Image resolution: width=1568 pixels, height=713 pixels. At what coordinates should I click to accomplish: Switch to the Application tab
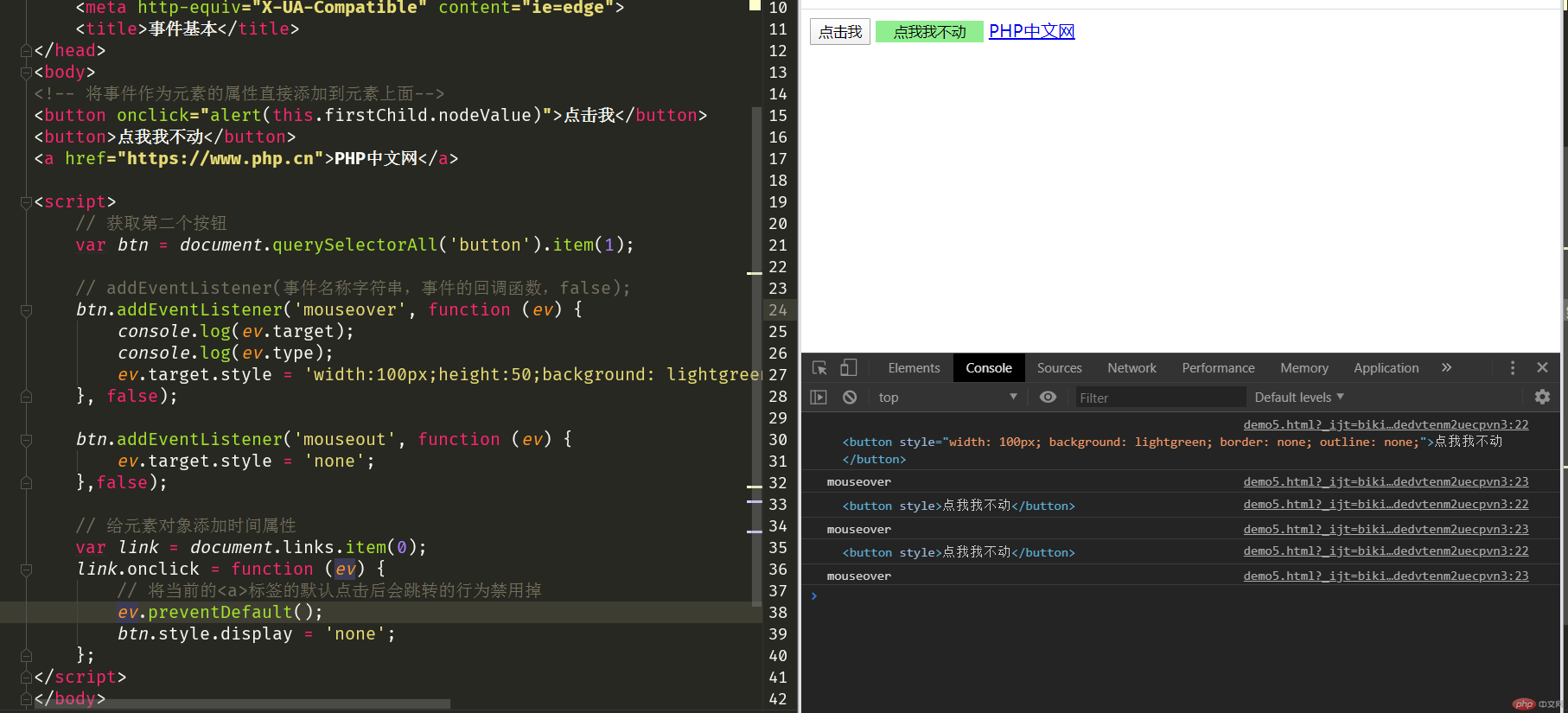[x=1386, y=368]
